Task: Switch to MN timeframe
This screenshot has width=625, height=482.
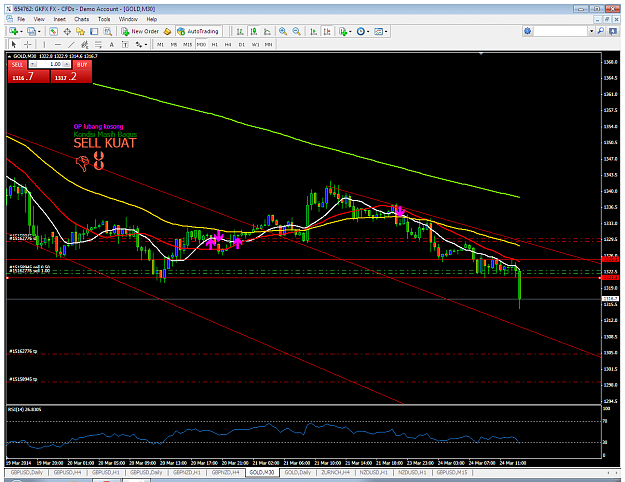Action: coord(269,44)
